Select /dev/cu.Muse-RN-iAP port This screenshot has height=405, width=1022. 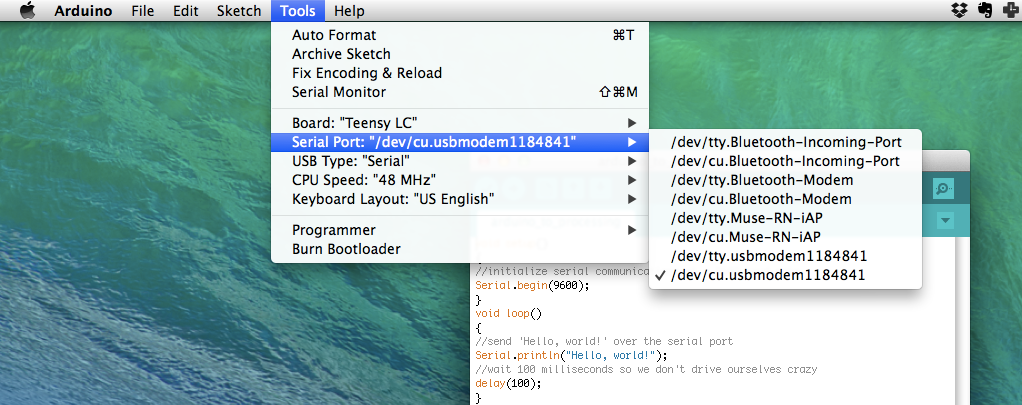(x=785, y=236)
